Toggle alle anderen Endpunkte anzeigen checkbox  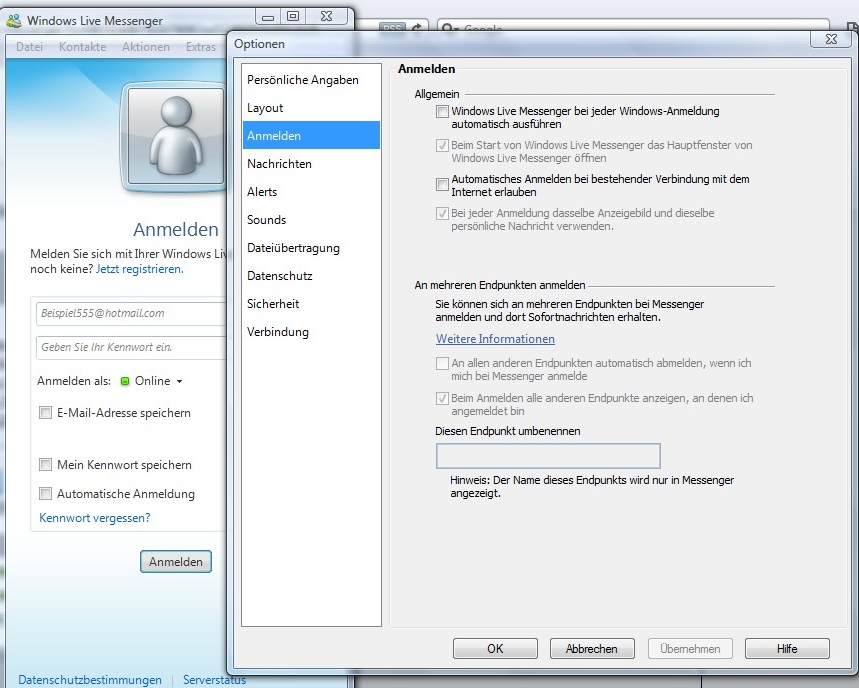coord(442,398)
